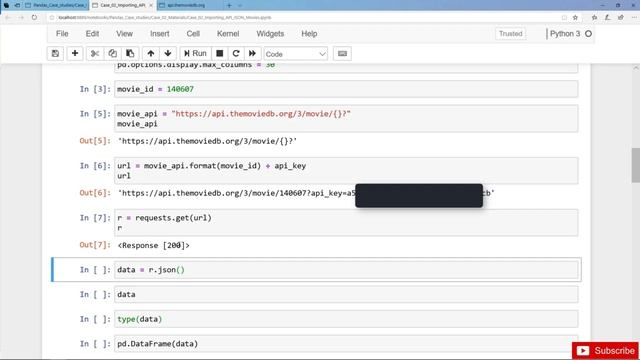Open the View menu
640x360 pixels.
(124, 34)
